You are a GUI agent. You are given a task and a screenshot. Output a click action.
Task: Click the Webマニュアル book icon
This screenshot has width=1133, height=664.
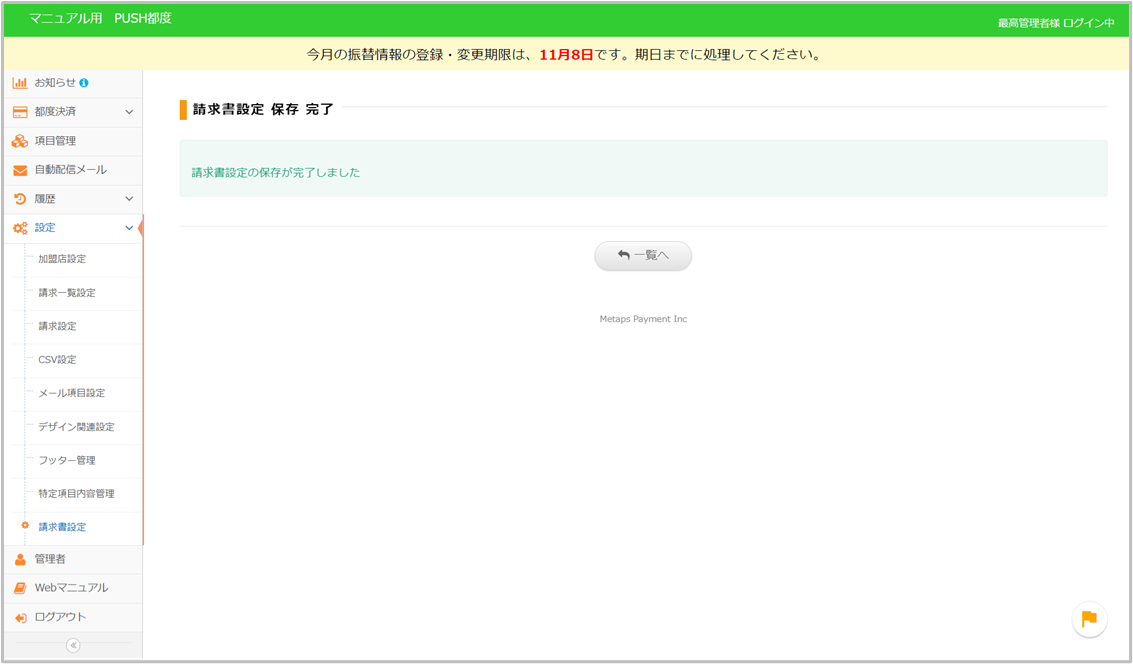pos(20,588)
